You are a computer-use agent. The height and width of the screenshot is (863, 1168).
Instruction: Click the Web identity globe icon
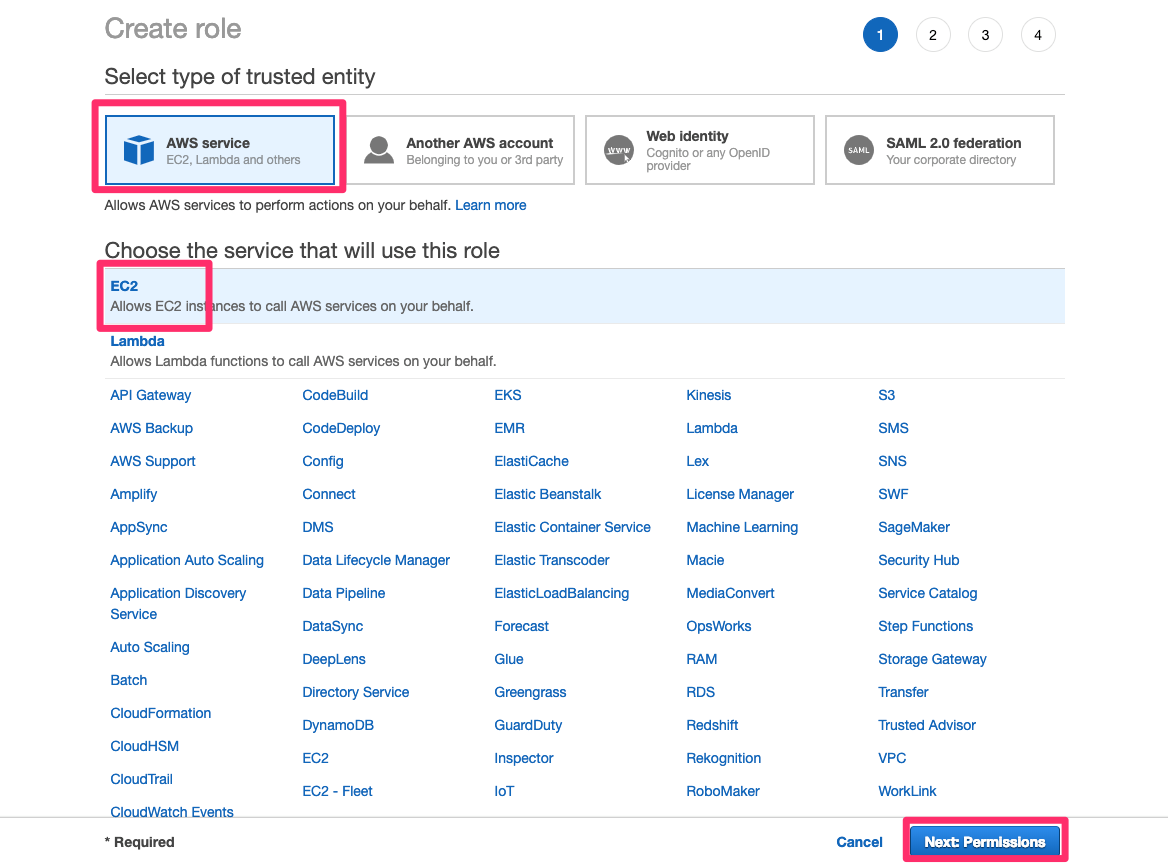(618, 149)
